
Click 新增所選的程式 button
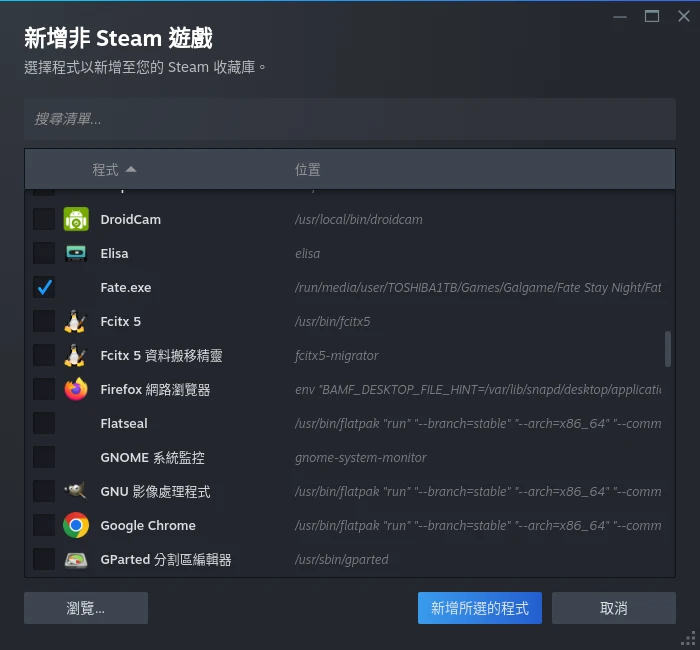pyautogui.click(x=480, y=608)
